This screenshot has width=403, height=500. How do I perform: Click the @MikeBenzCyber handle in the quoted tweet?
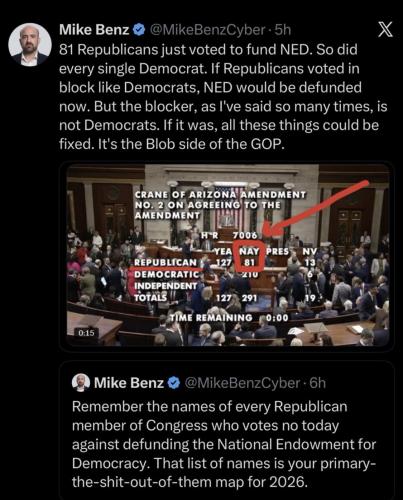(x=242, y=383)
